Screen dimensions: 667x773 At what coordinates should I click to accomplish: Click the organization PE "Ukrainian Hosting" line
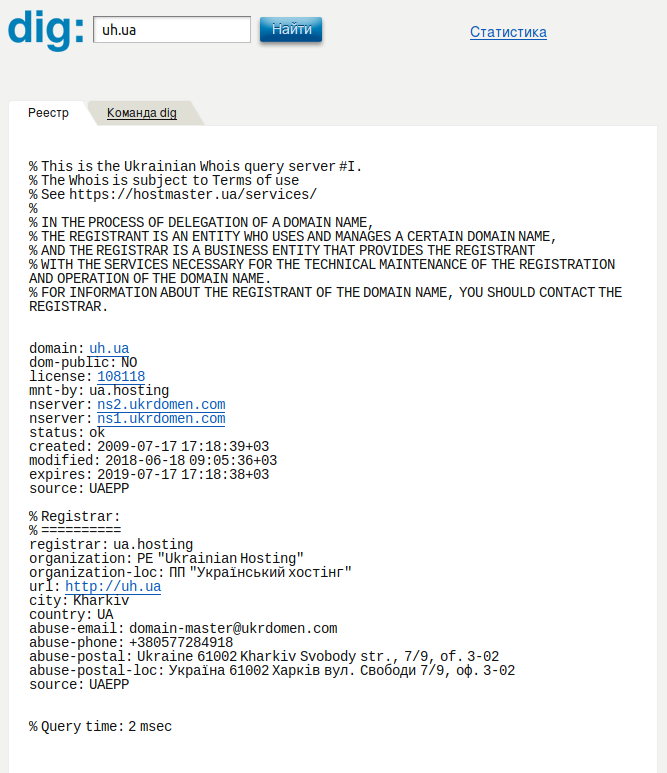coord(166,559)
